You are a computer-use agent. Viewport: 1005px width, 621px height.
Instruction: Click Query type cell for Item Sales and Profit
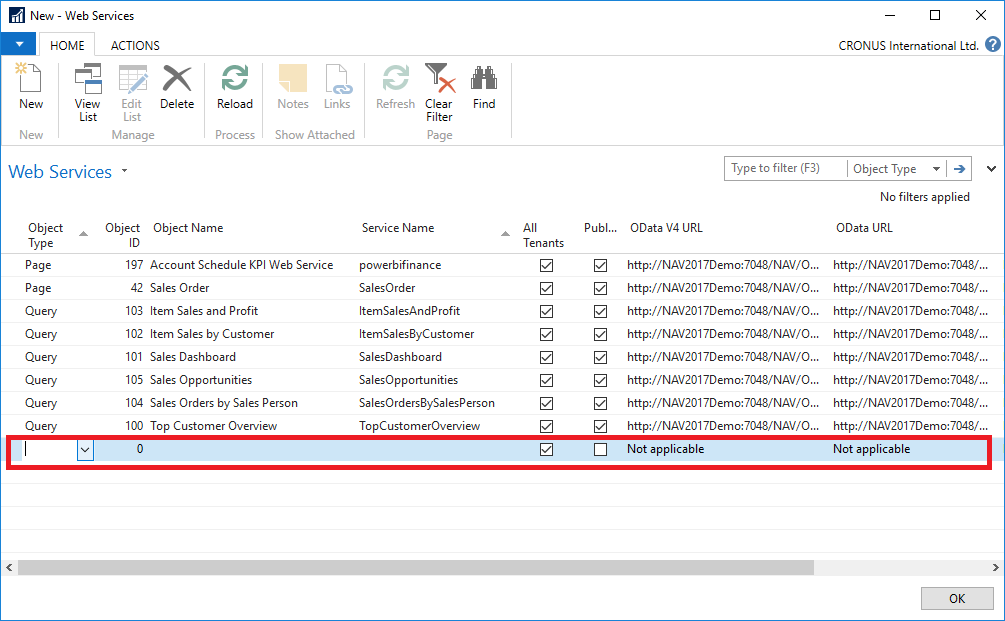point(41,311)
